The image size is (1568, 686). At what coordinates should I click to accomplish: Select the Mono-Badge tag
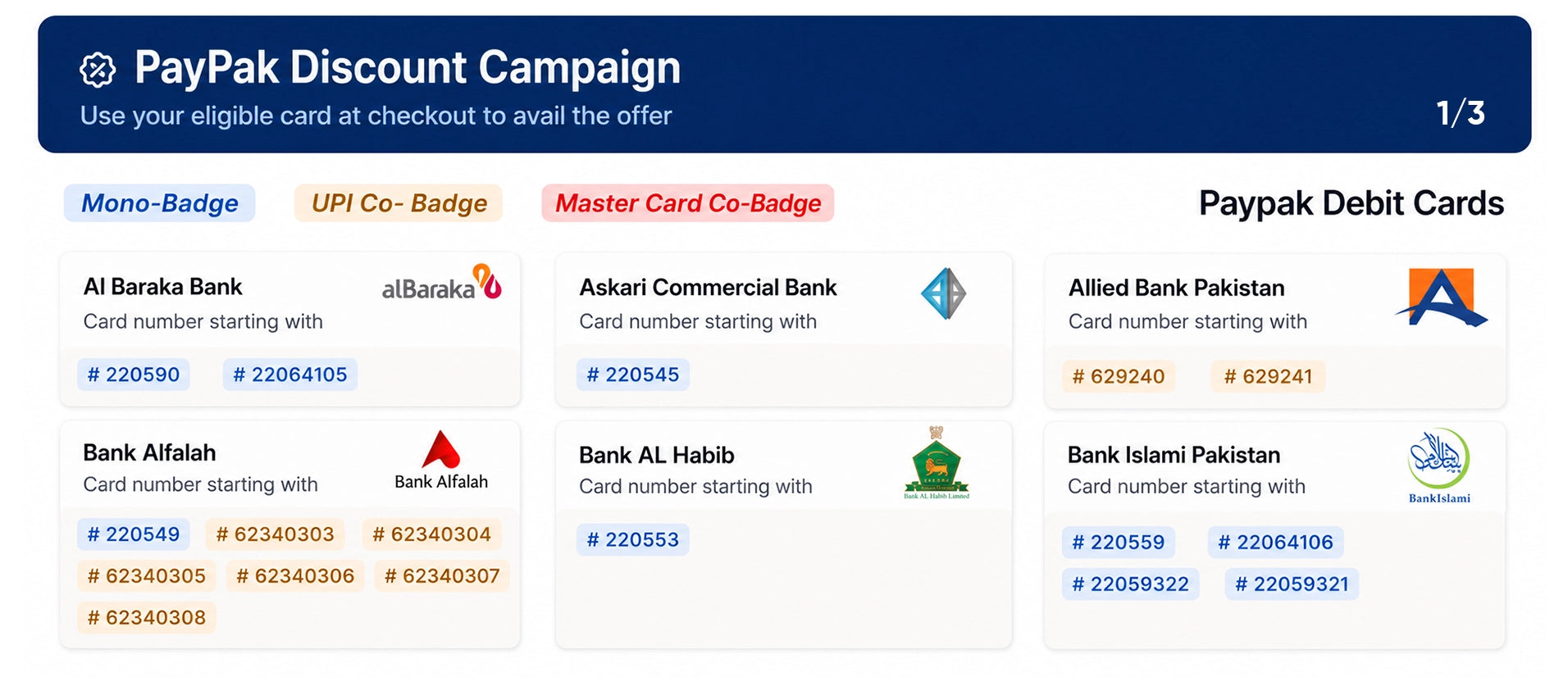(x=160, y=203)
